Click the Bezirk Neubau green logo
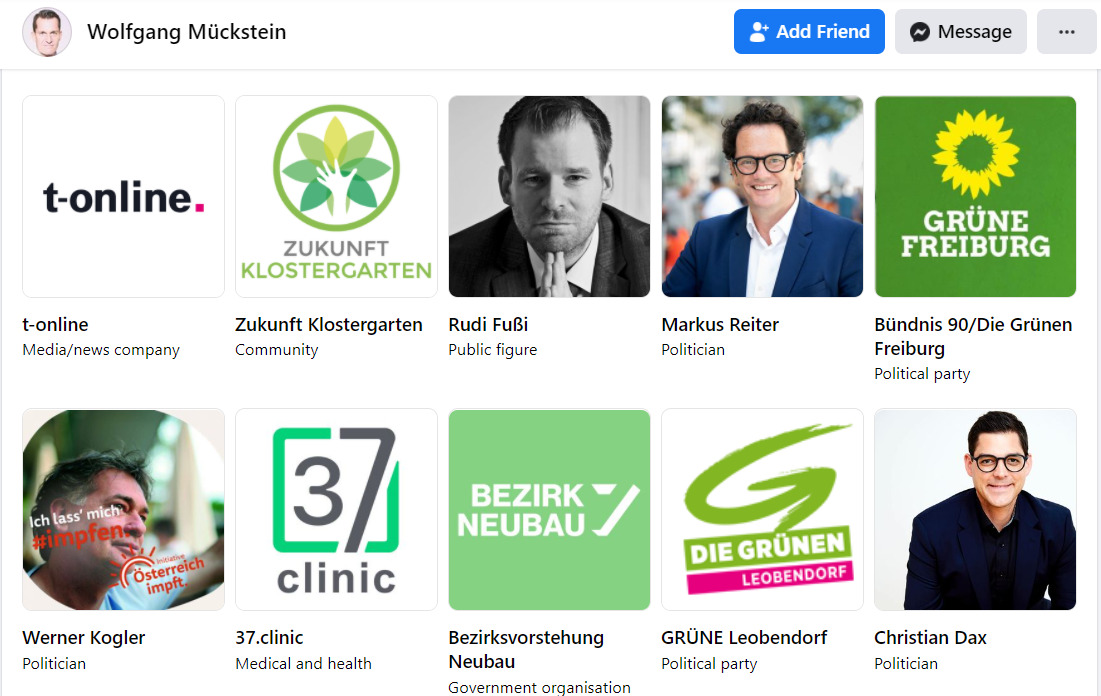Viewport: 1101px width, 696px height. coord(549,510)
